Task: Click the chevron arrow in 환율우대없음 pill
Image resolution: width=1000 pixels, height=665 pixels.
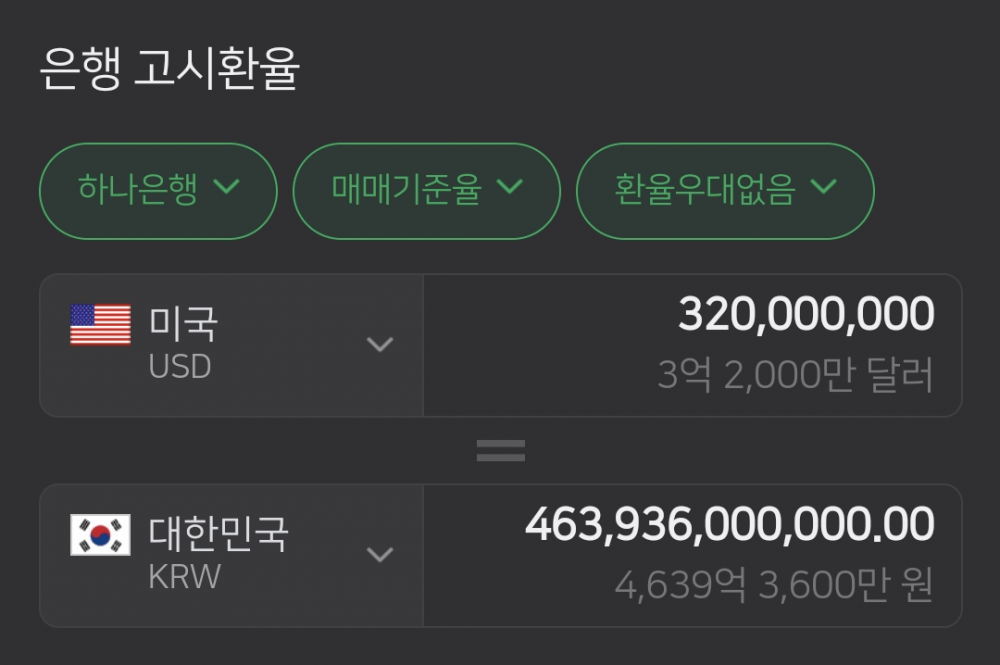Action: pyautogui.click(x=823, y=187)
